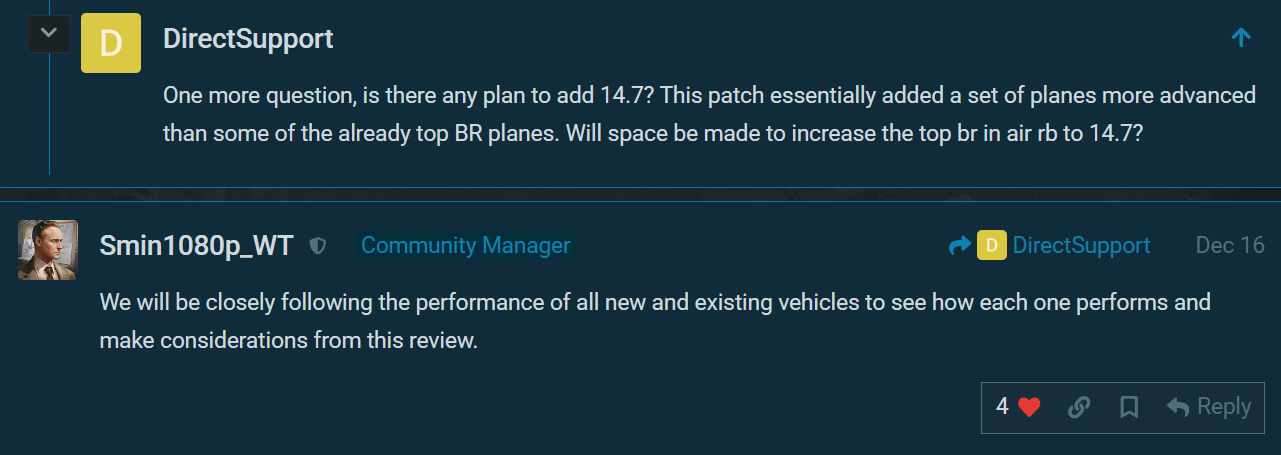Image resolution: width=1281 pixels, height=455 pixels.
Task: Click the Dec 16 post date
Action: [1230, 246]
